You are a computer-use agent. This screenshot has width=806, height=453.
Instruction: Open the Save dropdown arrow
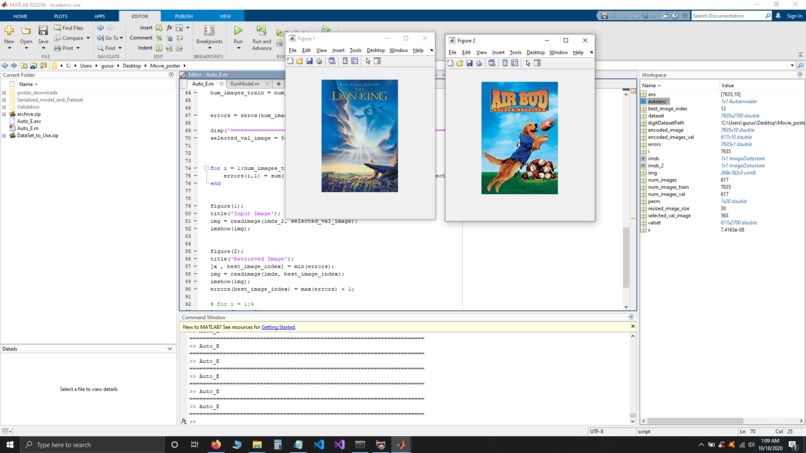43,48
